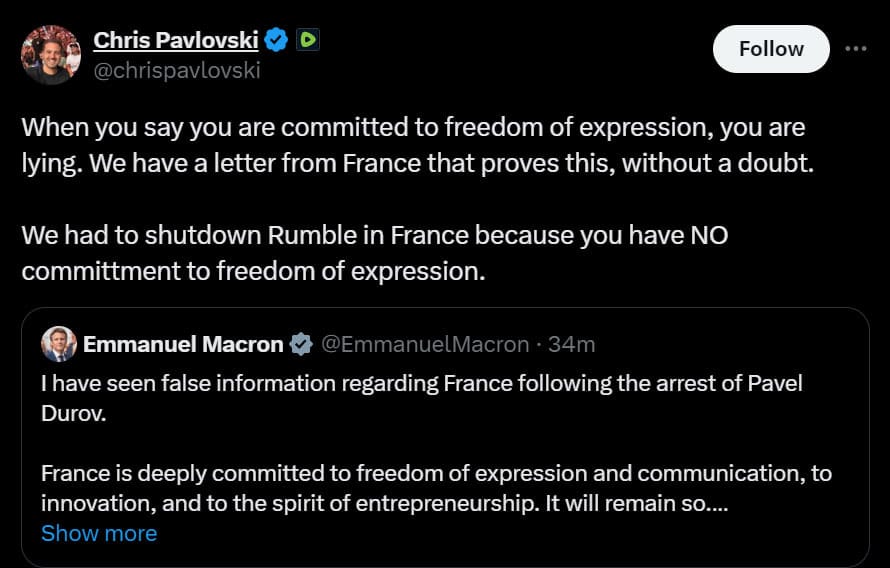Click the @chrispavlovski handle
The height and width of the screenshot is (568, 890).
(x=177, y=70)
